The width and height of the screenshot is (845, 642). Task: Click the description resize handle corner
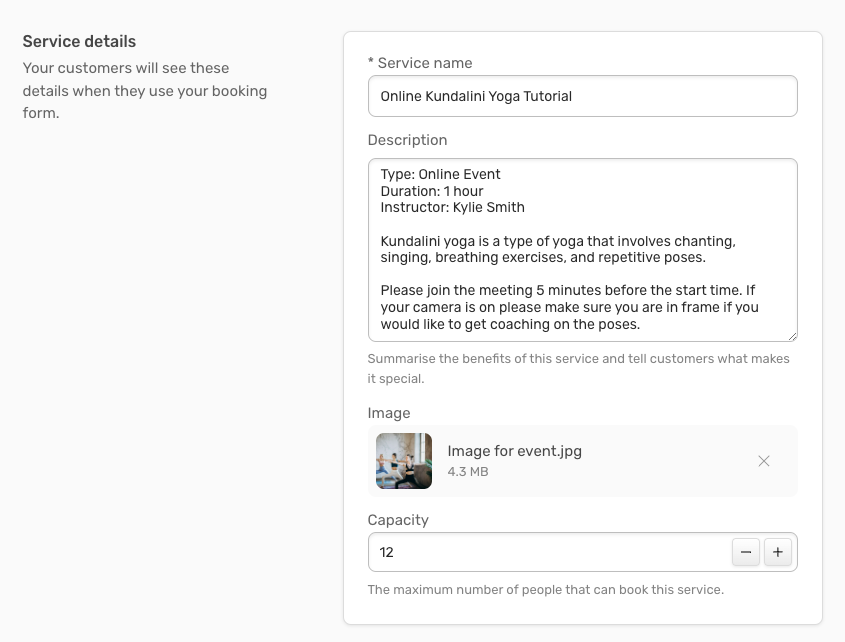click(x=792, y=336)
